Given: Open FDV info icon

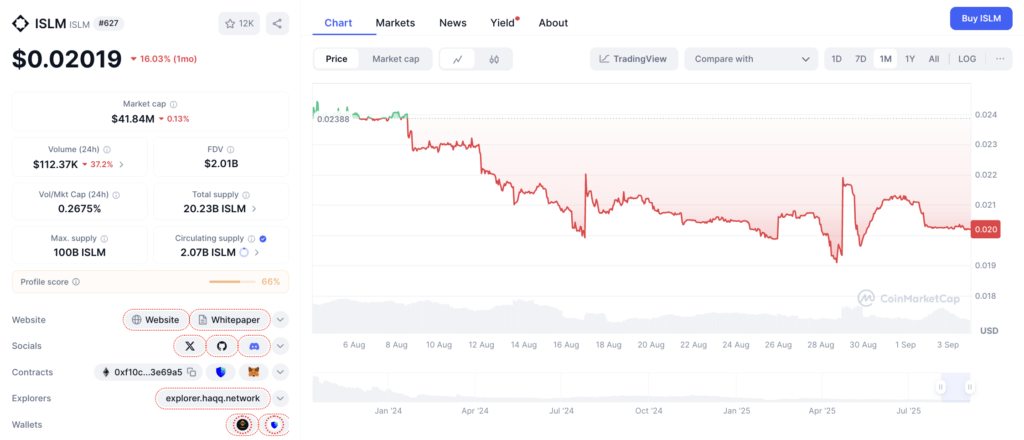Looking at the screenshot, I should [x=231, y=149].
